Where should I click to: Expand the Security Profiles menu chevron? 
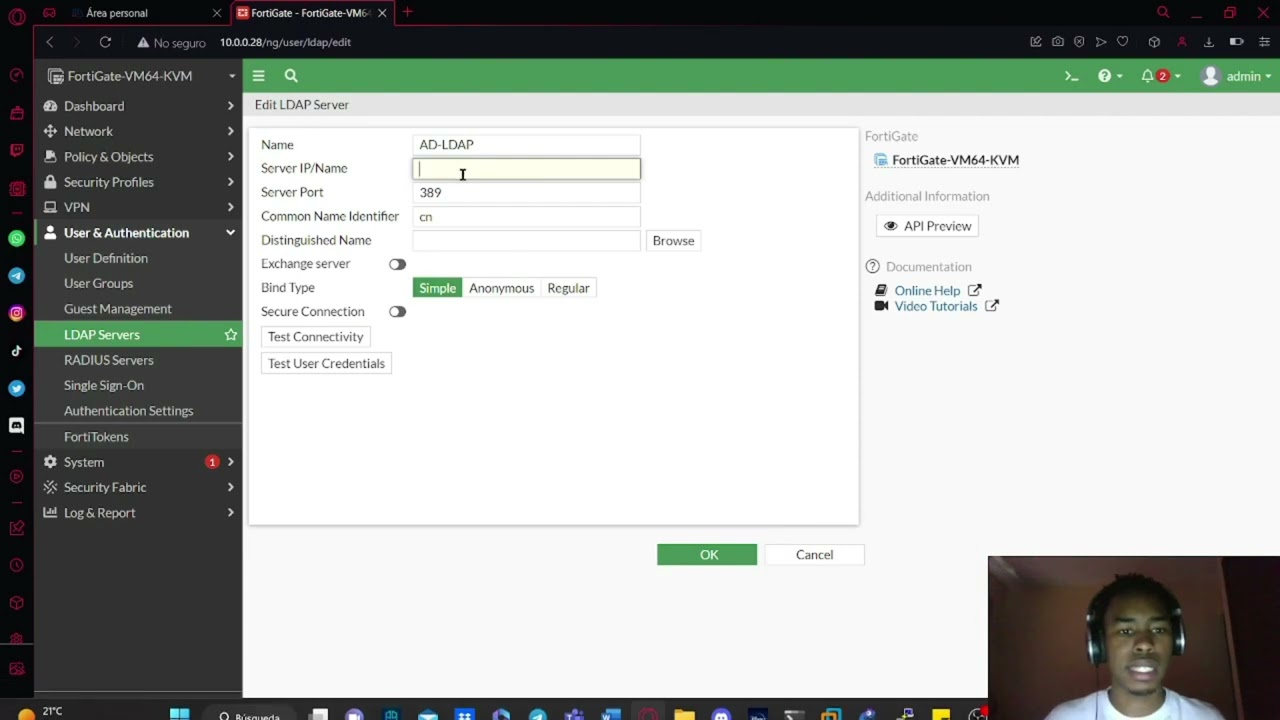coord(230,182)
